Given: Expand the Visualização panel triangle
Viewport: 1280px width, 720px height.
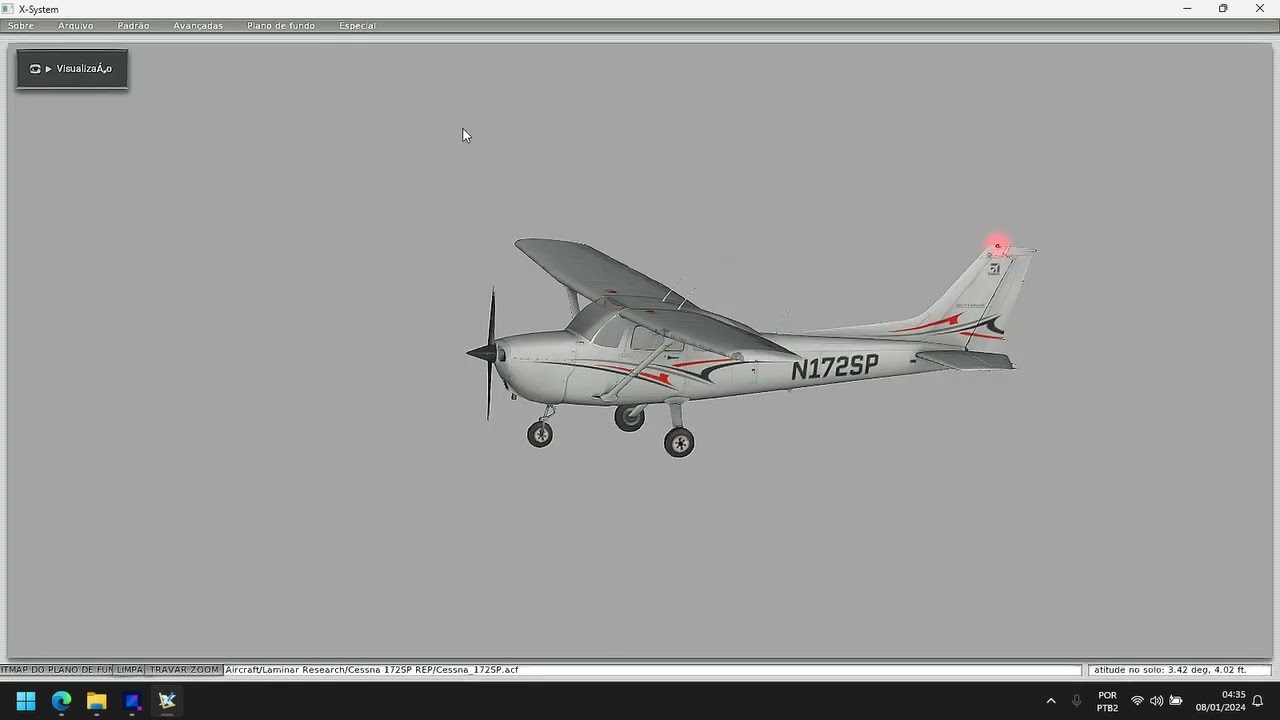Looking at the screenshot, I should [48, 69].
